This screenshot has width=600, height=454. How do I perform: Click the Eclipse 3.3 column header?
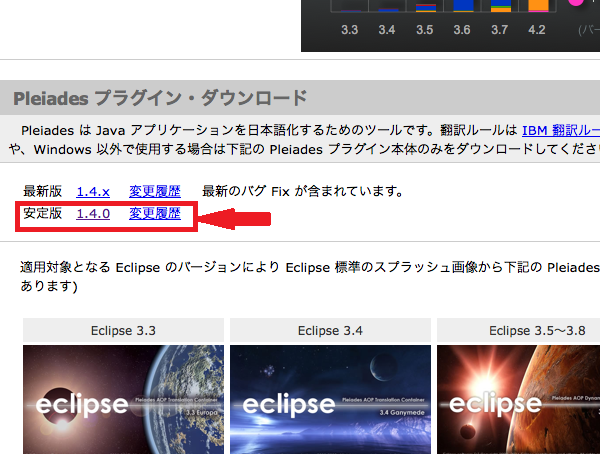tap(124, 330)
